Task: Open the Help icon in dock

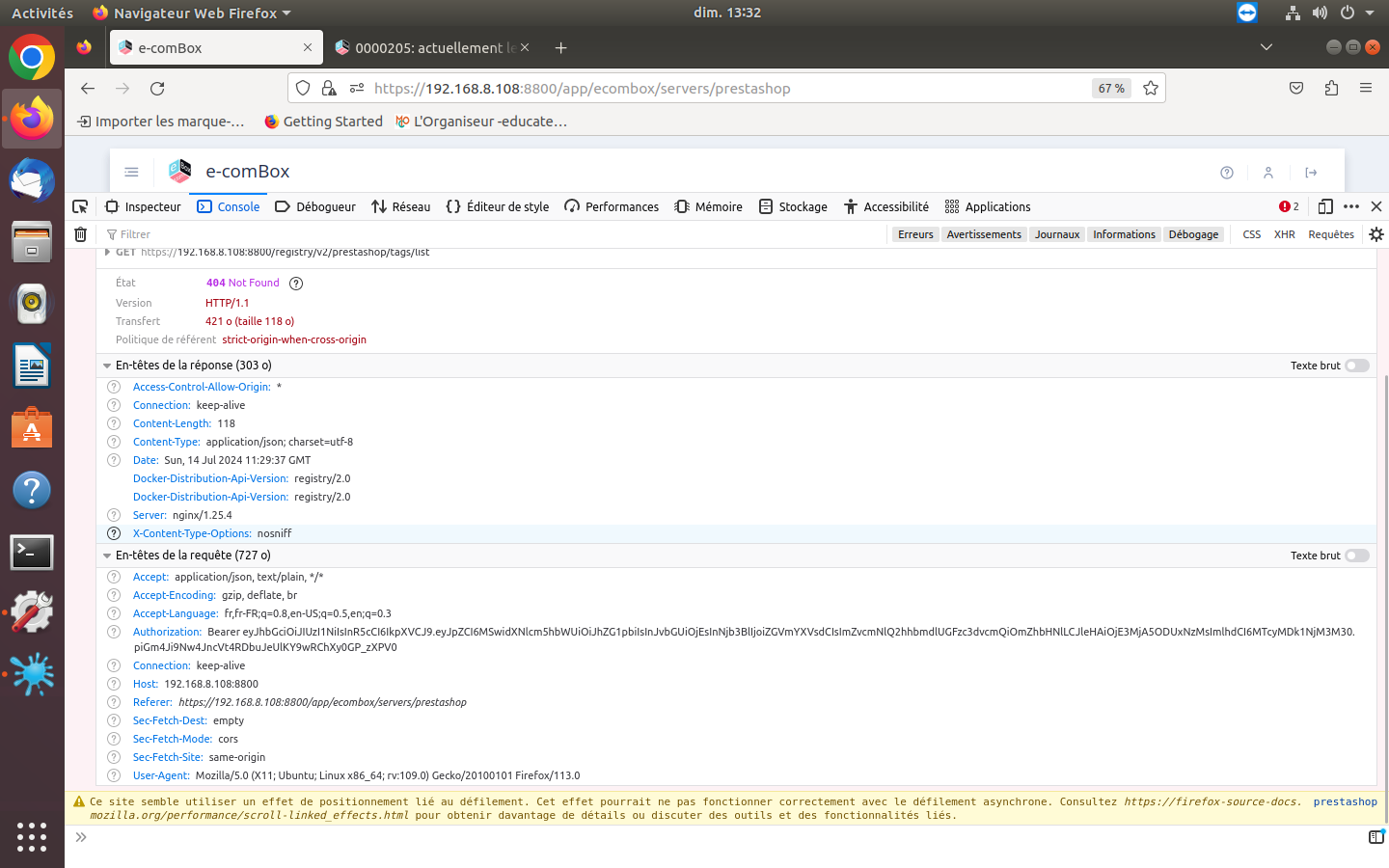Action: 32,490
